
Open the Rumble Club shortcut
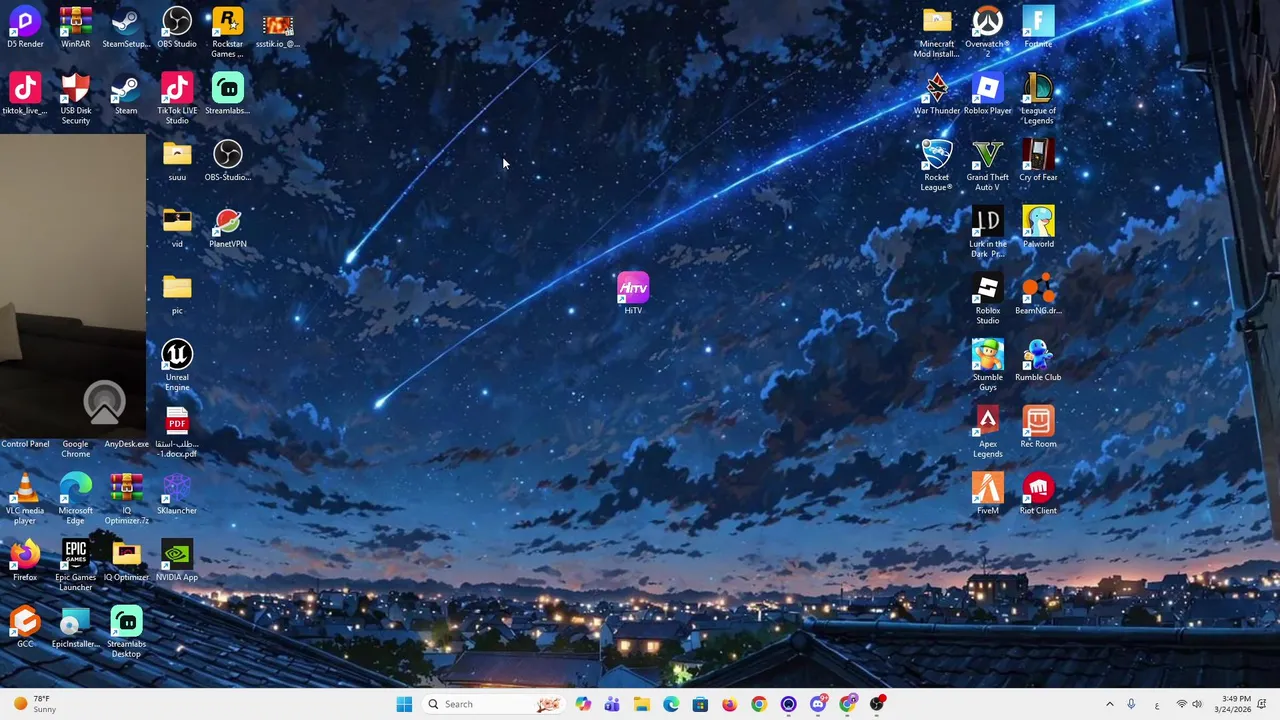click(1038, 361)
